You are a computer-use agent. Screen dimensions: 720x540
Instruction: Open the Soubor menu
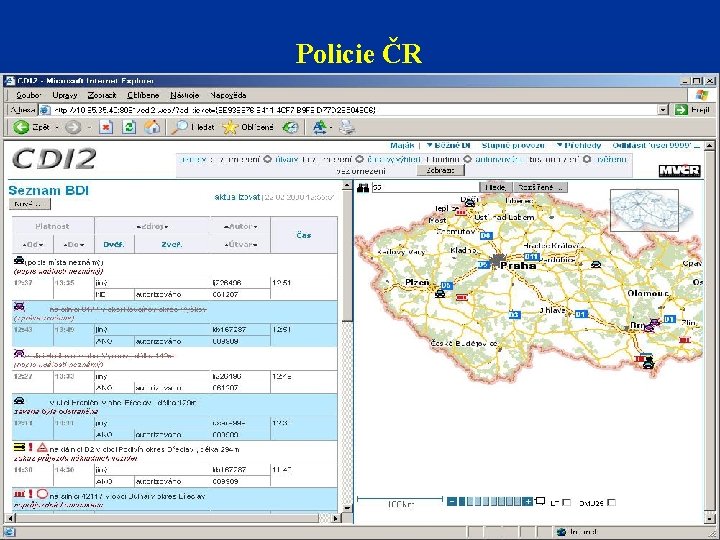pos(28,95)
